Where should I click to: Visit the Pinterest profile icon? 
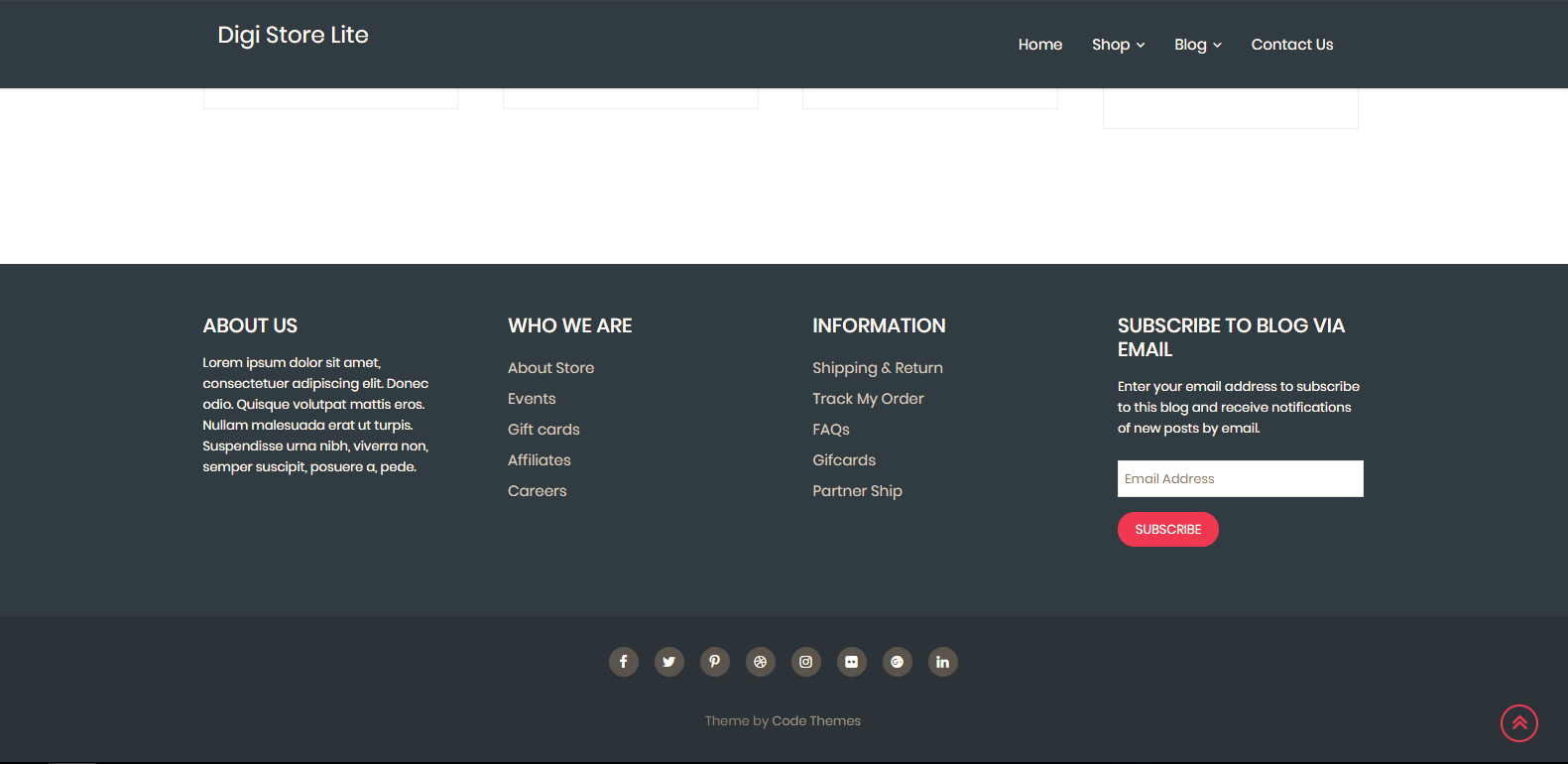click(715, 662)
